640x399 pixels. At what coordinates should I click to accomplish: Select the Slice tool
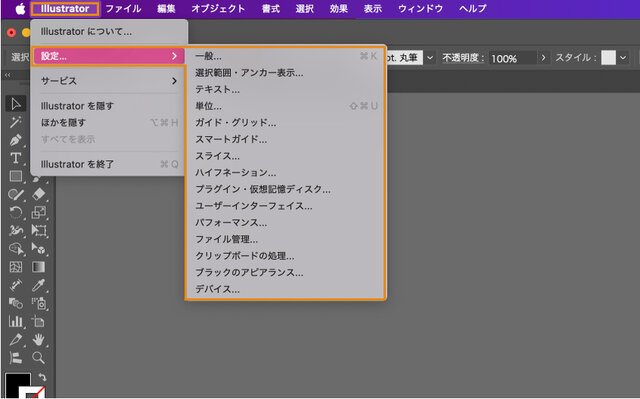[x=16, y=339]
